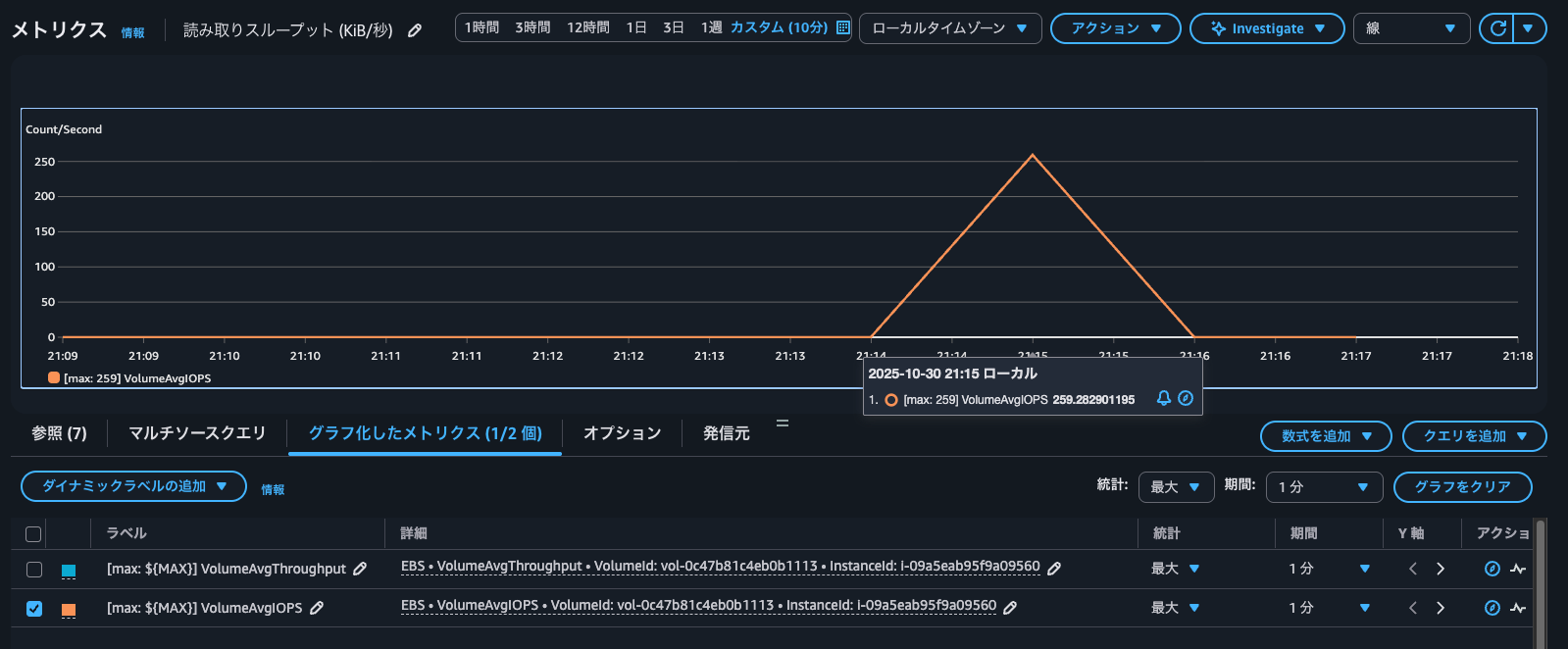Click legend label [max: 259] VolumeAvgIOPS
This screenshot has width=1568, height=649.
[x=137, y=378]
